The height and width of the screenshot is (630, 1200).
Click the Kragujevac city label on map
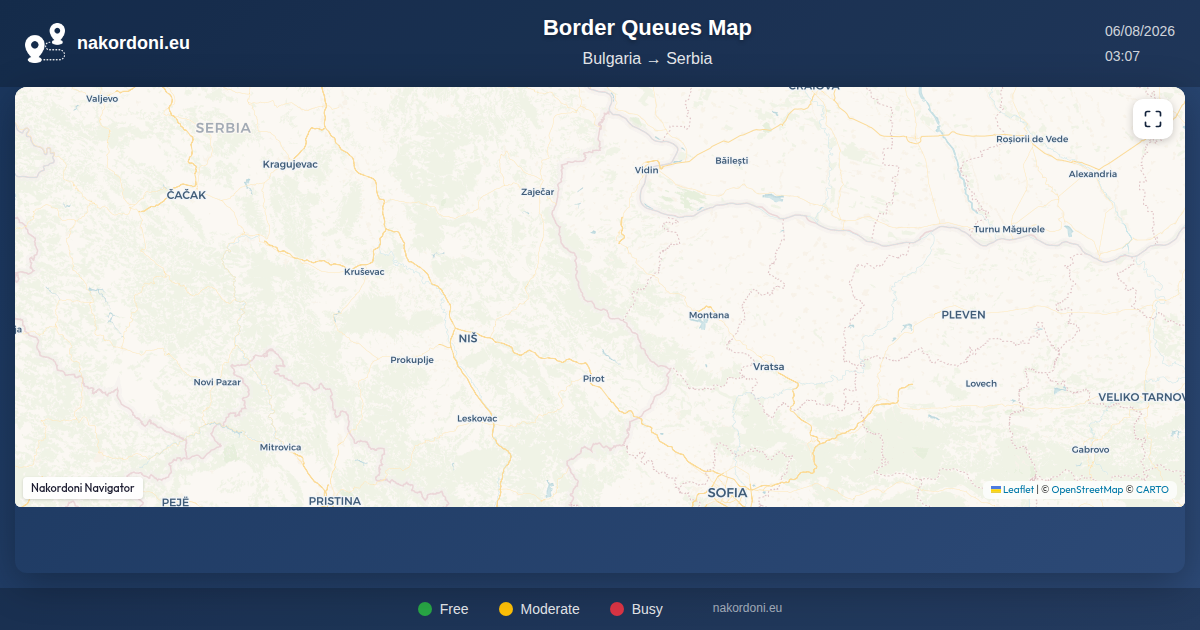(290, 164)
